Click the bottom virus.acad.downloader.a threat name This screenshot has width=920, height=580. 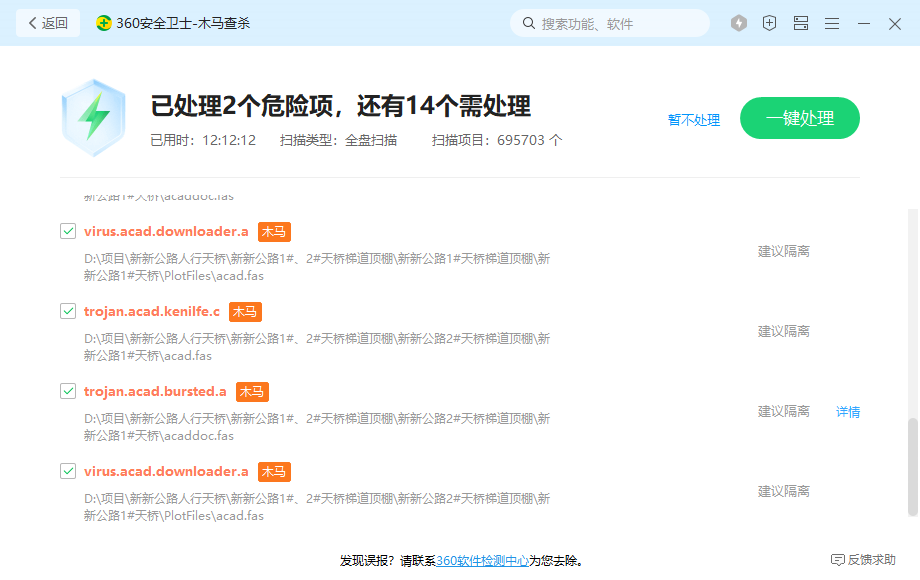(166, 472)
